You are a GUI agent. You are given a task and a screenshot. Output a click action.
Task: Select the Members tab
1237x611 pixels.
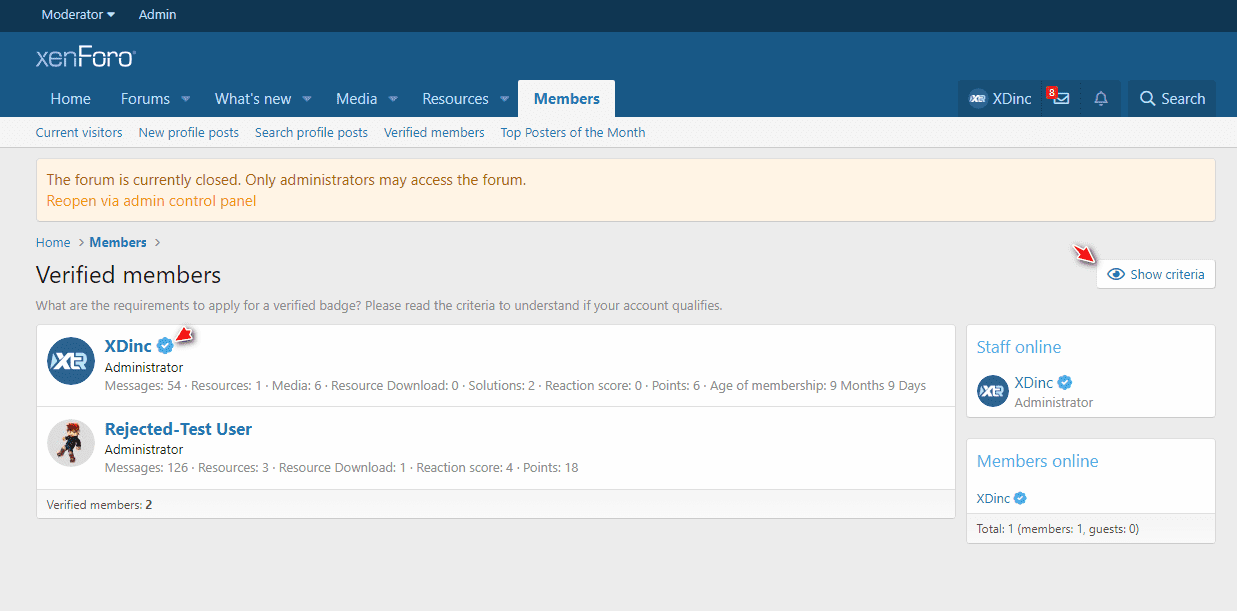566,98
